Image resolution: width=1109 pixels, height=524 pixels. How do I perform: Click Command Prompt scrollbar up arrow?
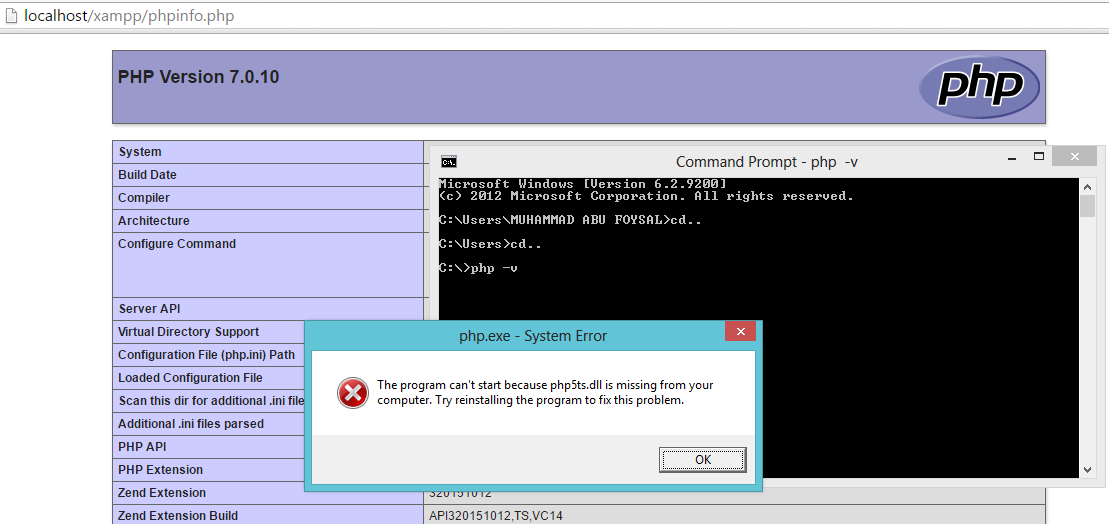1088,187
